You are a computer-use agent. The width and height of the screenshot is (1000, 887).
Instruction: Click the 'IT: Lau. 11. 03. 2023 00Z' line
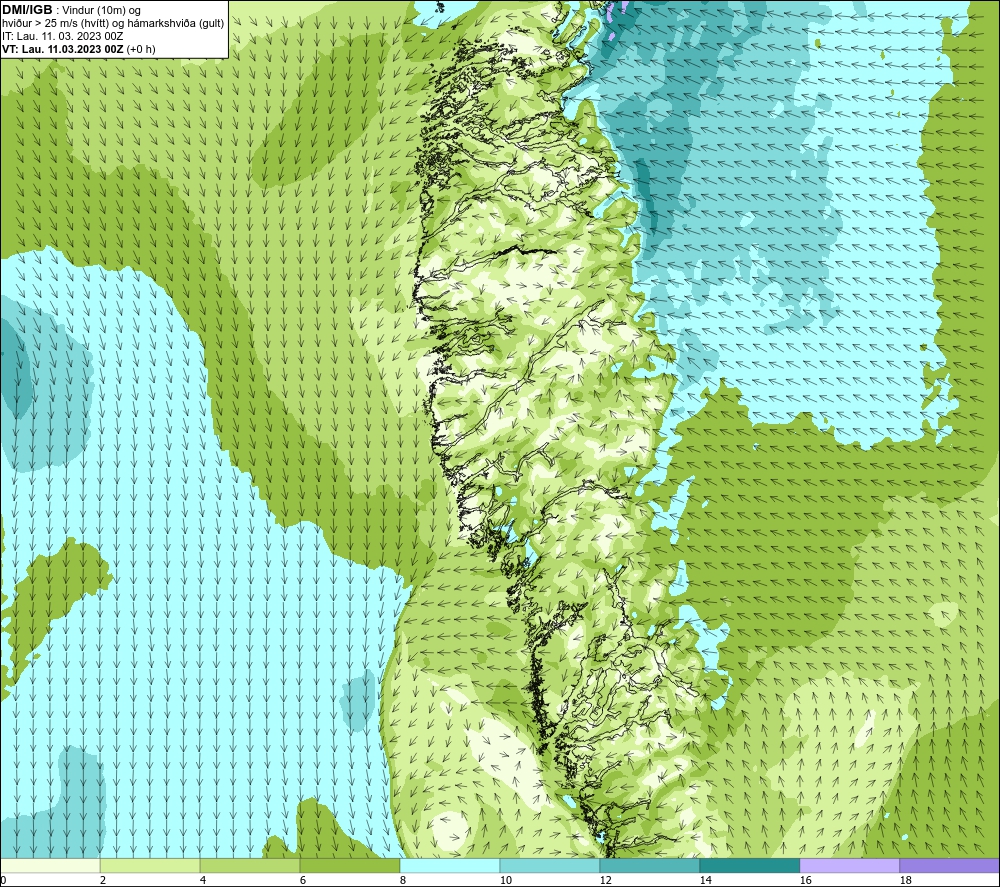pos(62,36)
